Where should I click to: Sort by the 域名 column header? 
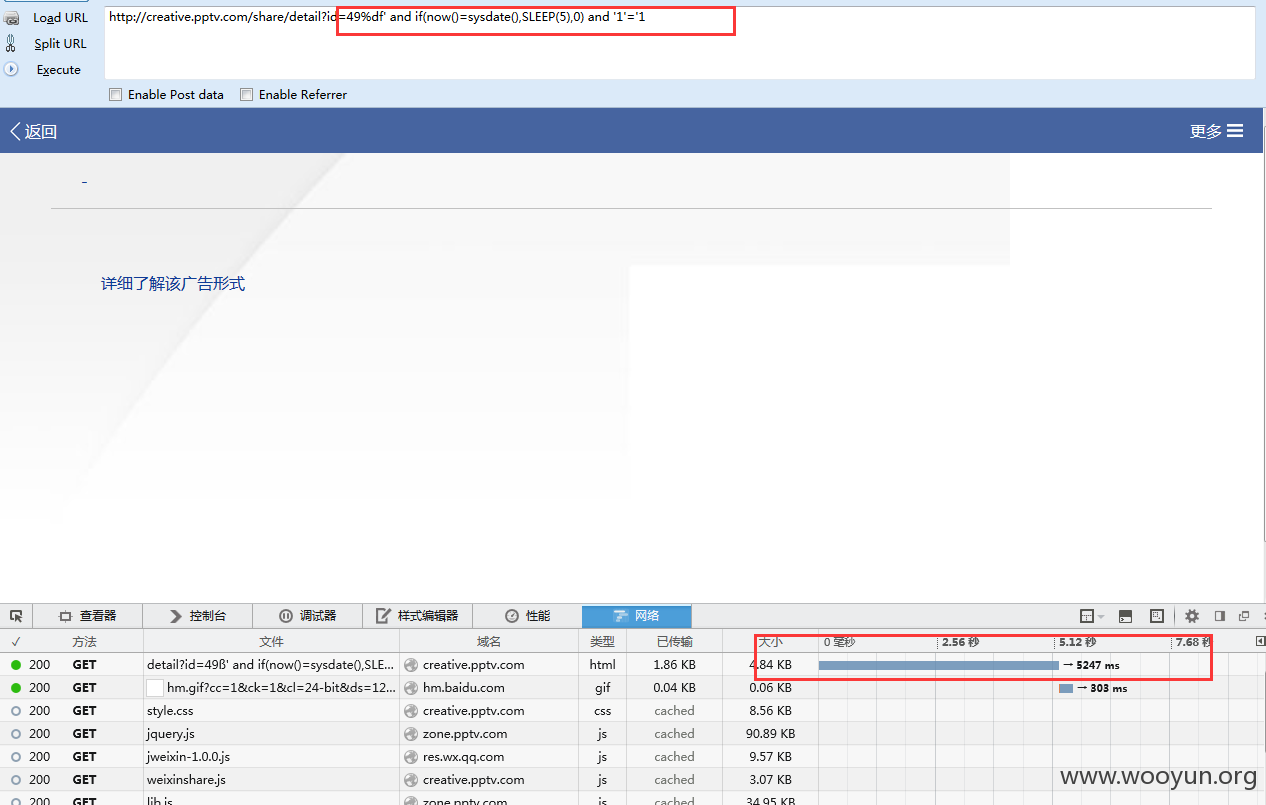(489, 642)
